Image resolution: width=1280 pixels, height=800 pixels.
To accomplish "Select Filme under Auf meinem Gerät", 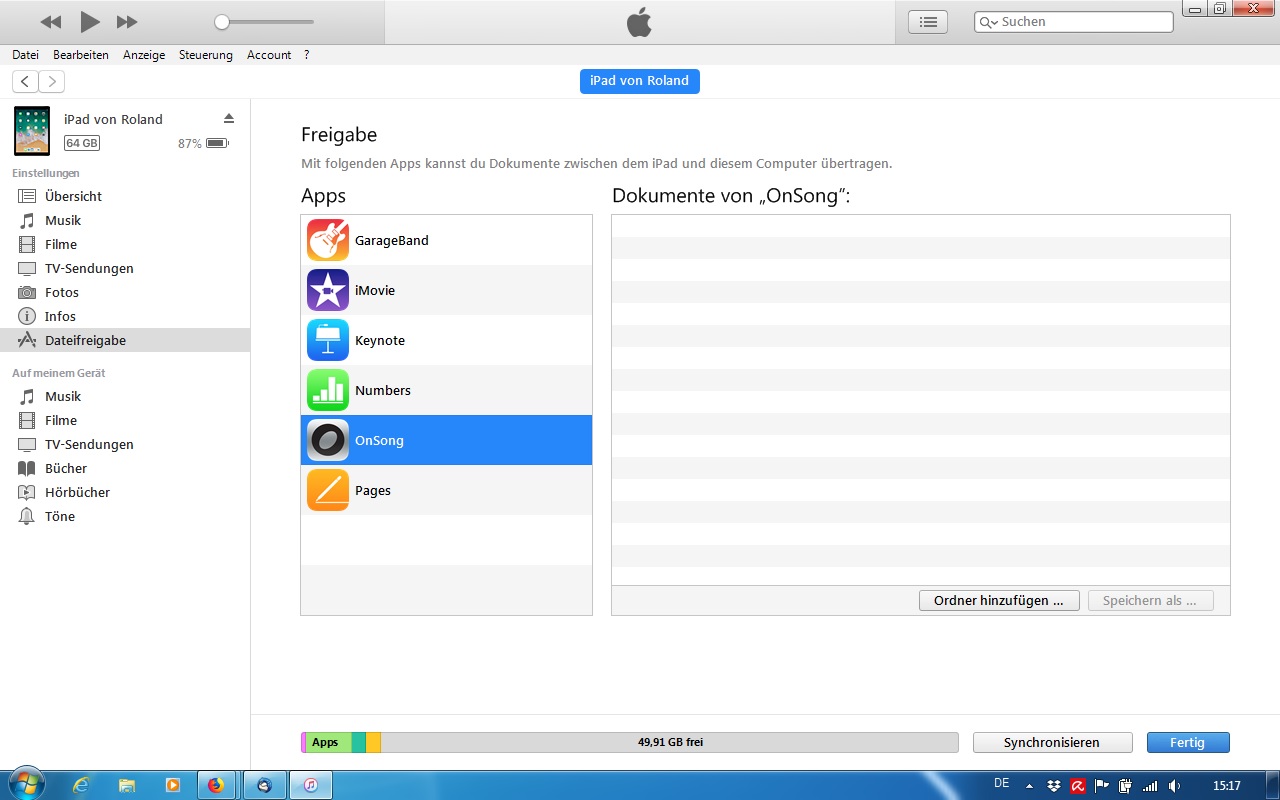I will tap(125, 420).
